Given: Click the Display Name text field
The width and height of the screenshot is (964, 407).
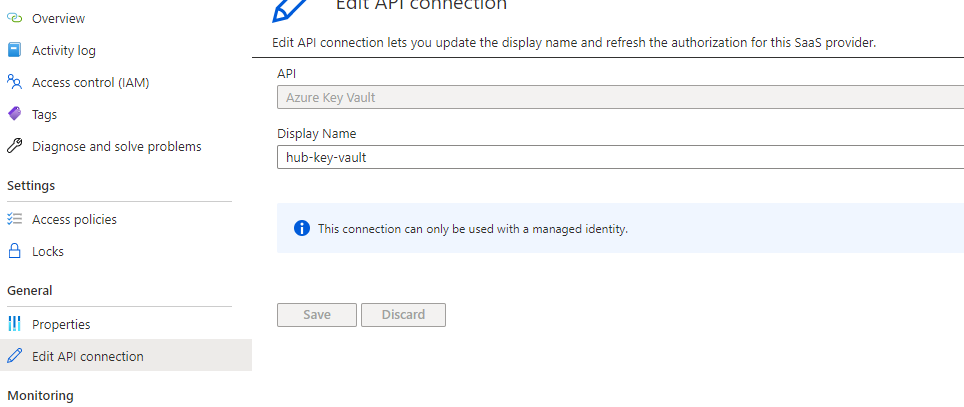Looking at the screenshot, I should coord(620,157).
